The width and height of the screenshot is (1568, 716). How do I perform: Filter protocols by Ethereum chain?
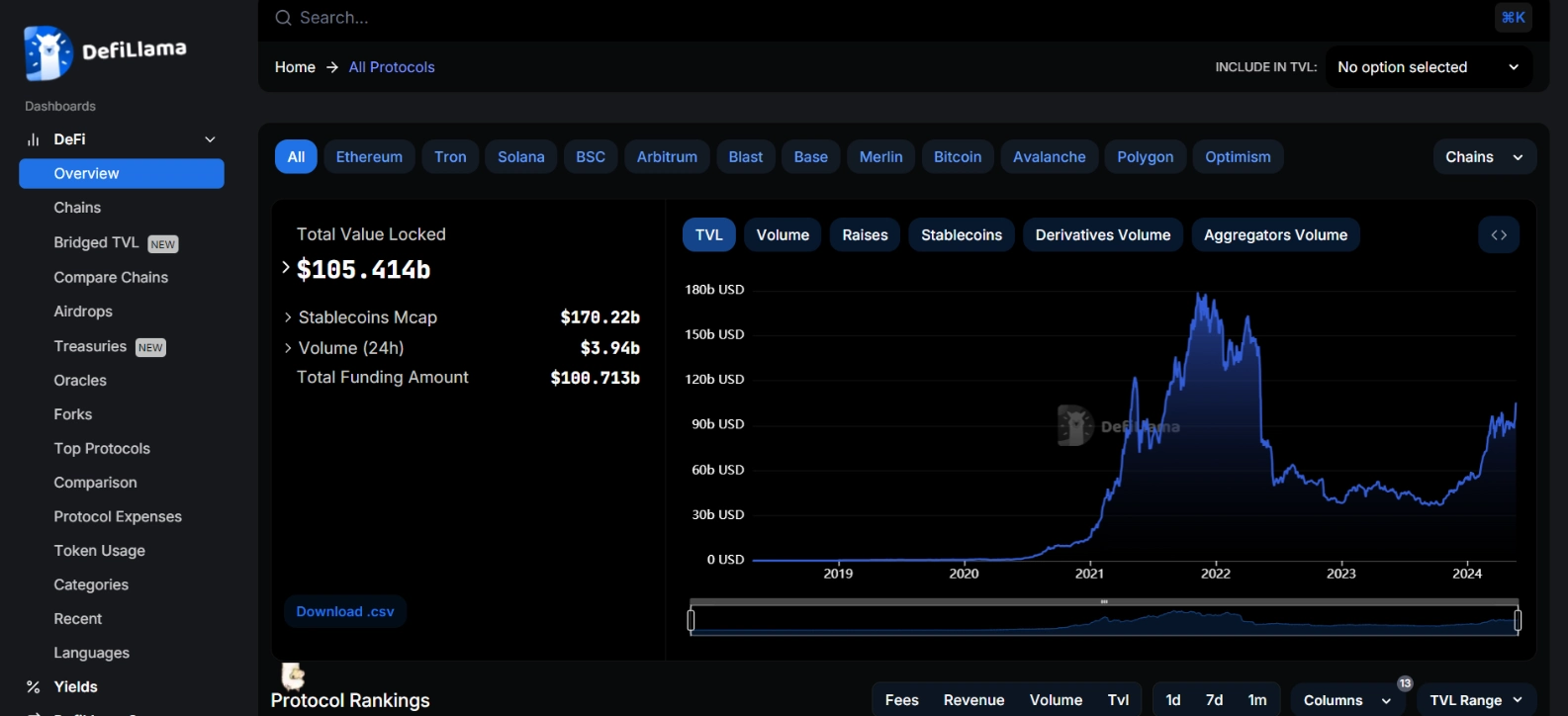click(x=369, y=157)
